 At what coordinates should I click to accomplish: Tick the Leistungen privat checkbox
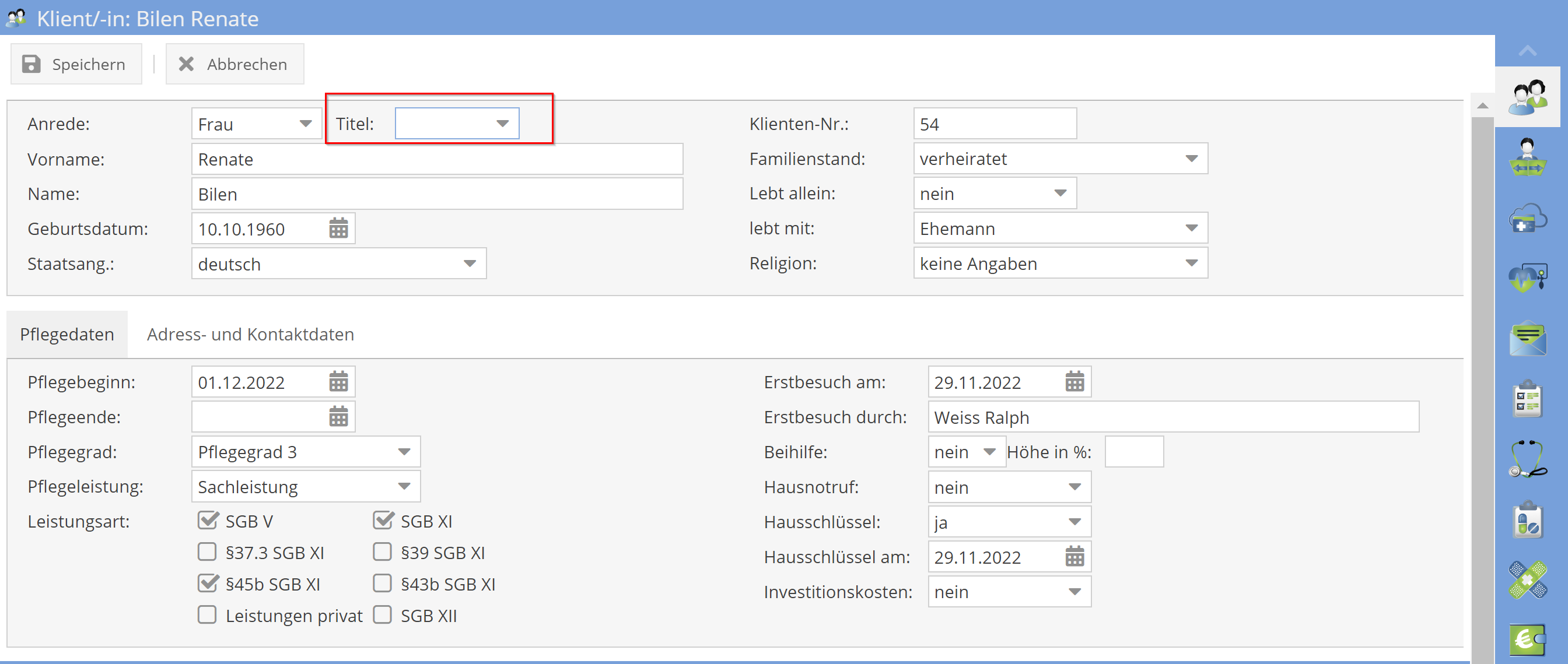(208, 615)
